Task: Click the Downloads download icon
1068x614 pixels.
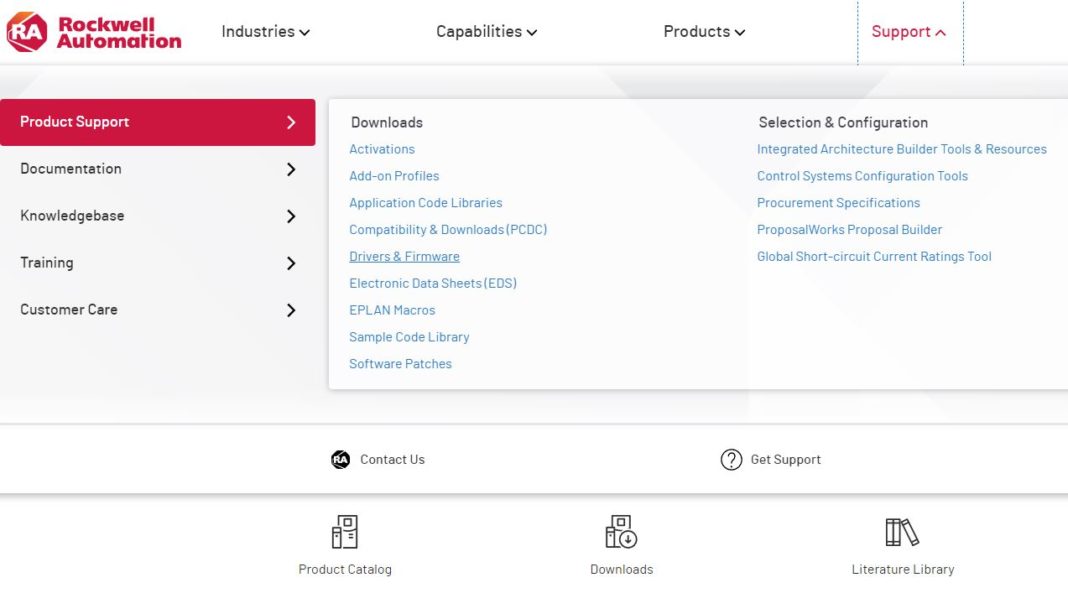Action: [621, 531]
